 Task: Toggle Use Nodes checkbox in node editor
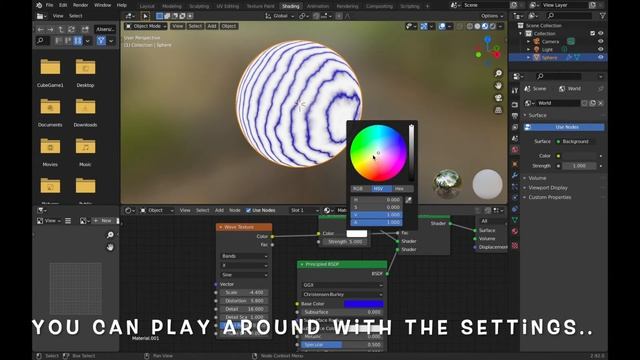(x=248, y=210)
